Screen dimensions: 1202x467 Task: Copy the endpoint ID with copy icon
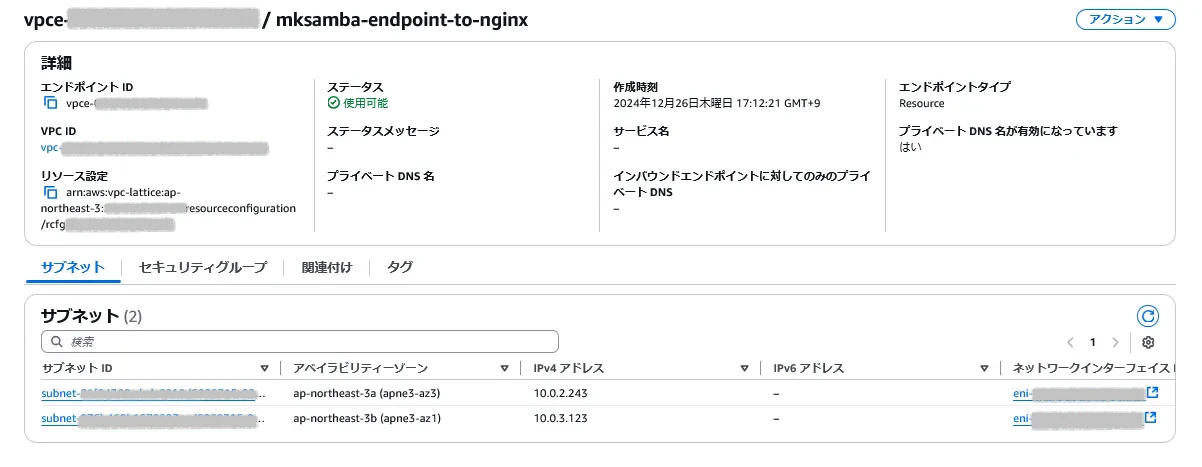point(50,103)
